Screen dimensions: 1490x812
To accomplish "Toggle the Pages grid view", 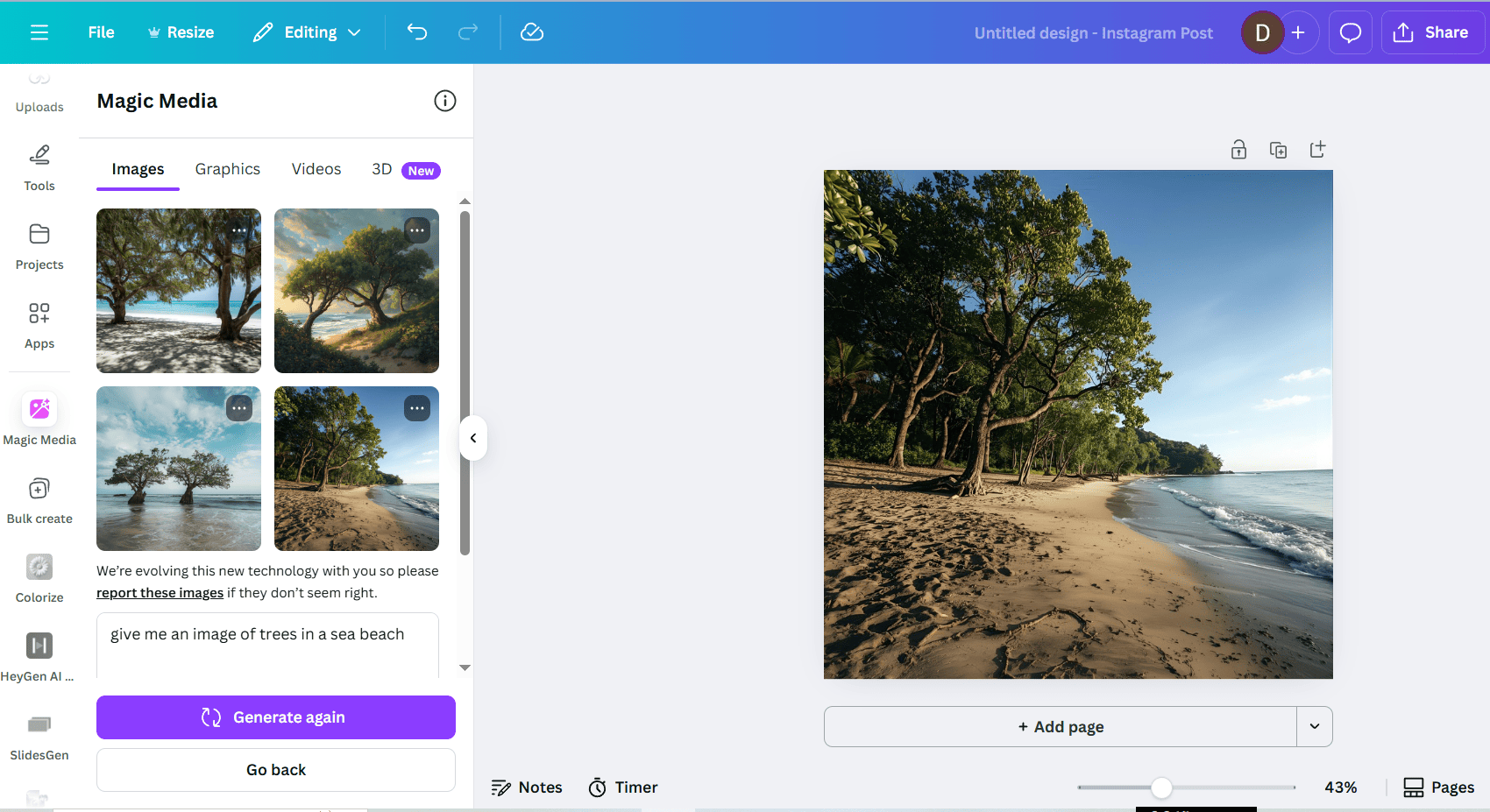I will tap(1438, 787).
